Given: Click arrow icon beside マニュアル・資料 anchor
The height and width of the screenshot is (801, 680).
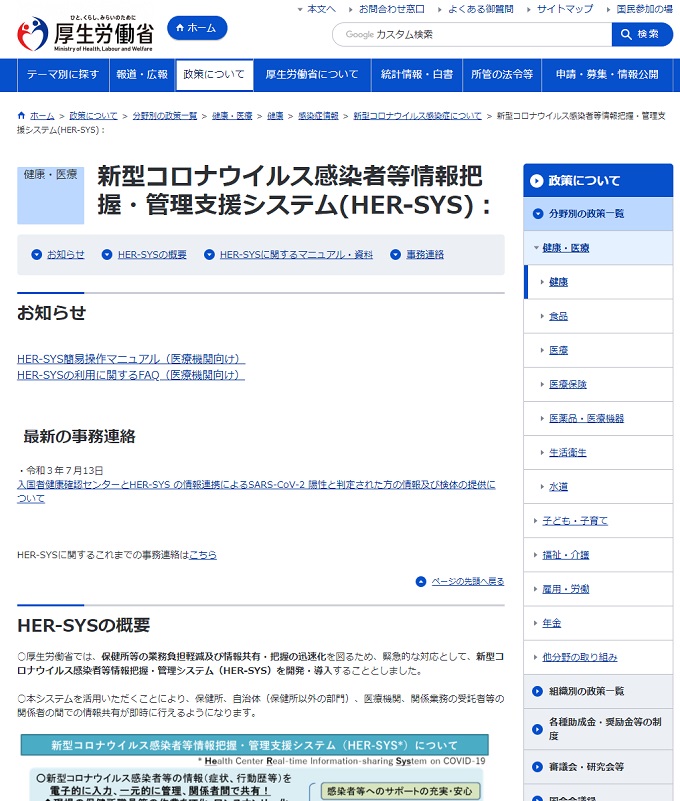Looking at the screenshot, I should [209, 254].
